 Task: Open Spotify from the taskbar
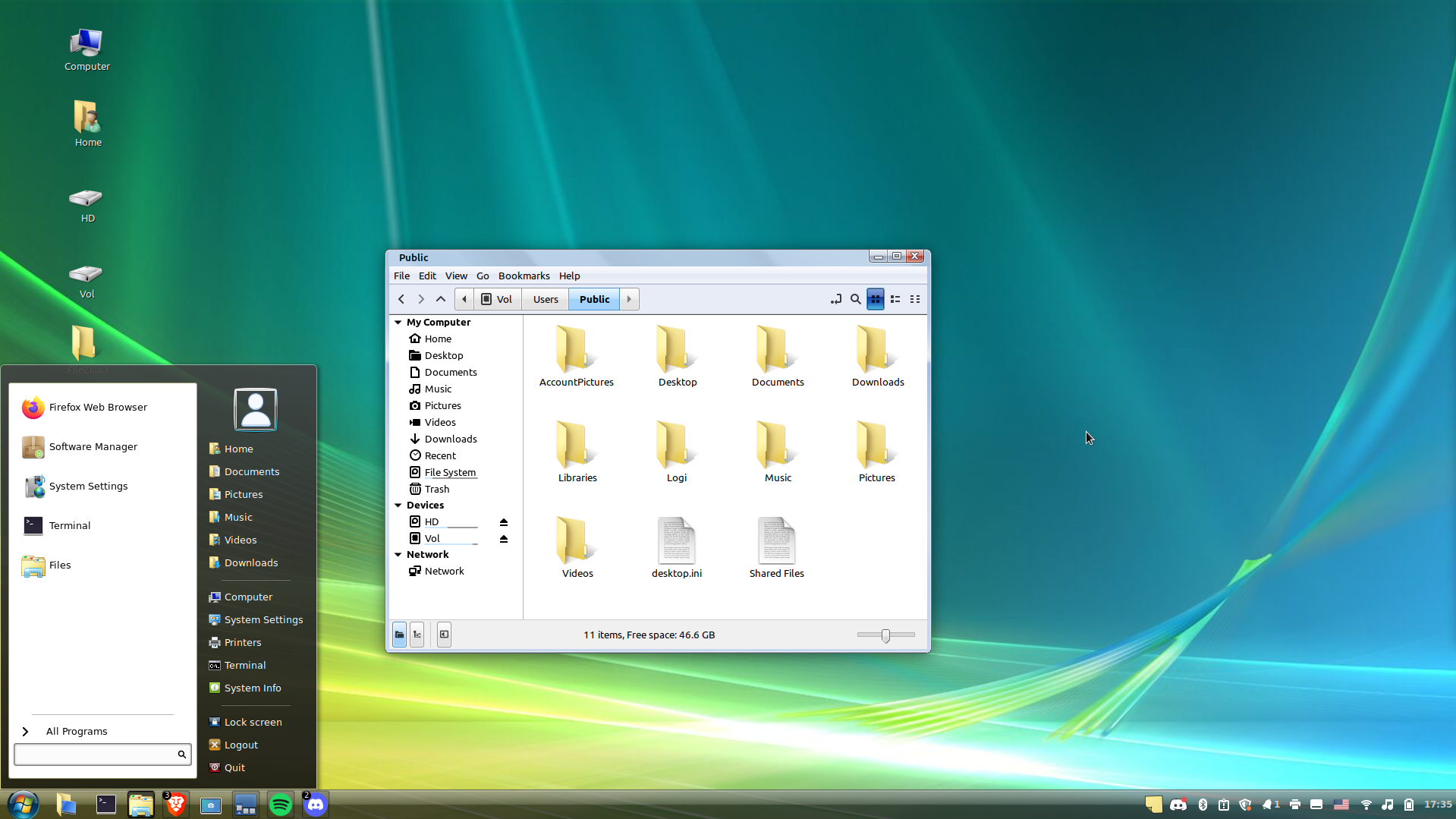pos(281,805)
